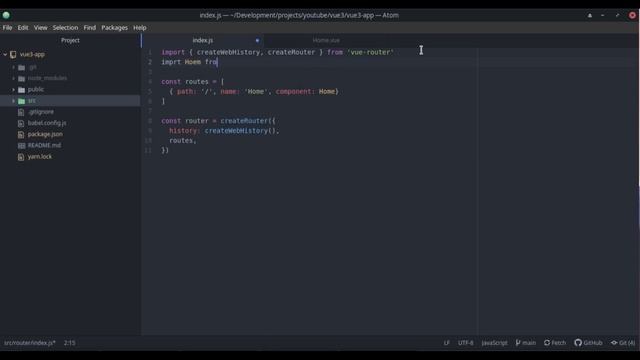Click the Fetch sync icon
This screenshot has width=640, height=360.
[547, 343]
